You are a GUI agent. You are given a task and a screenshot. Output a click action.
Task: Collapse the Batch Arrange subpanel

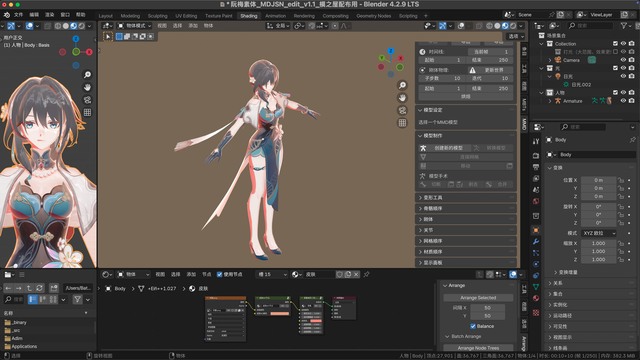pos(447,336)
